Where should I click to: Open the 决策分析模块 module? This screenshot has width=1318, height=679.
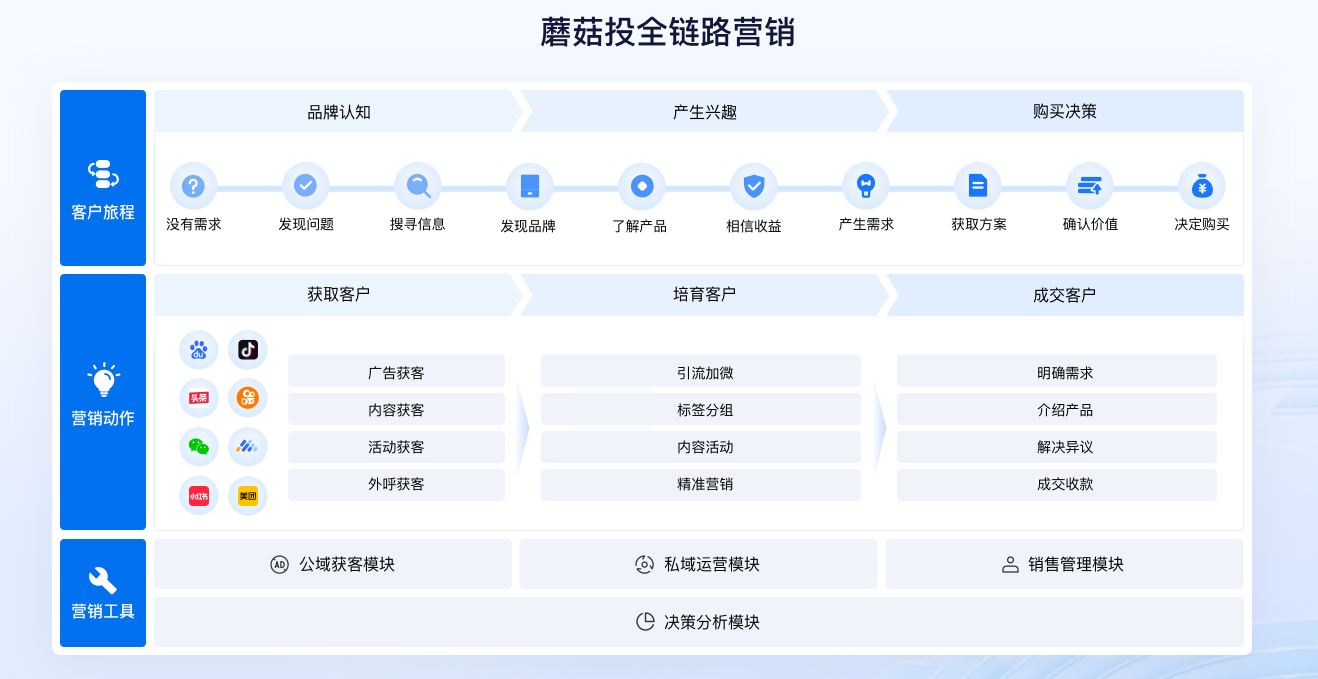(x=699, y=622)
